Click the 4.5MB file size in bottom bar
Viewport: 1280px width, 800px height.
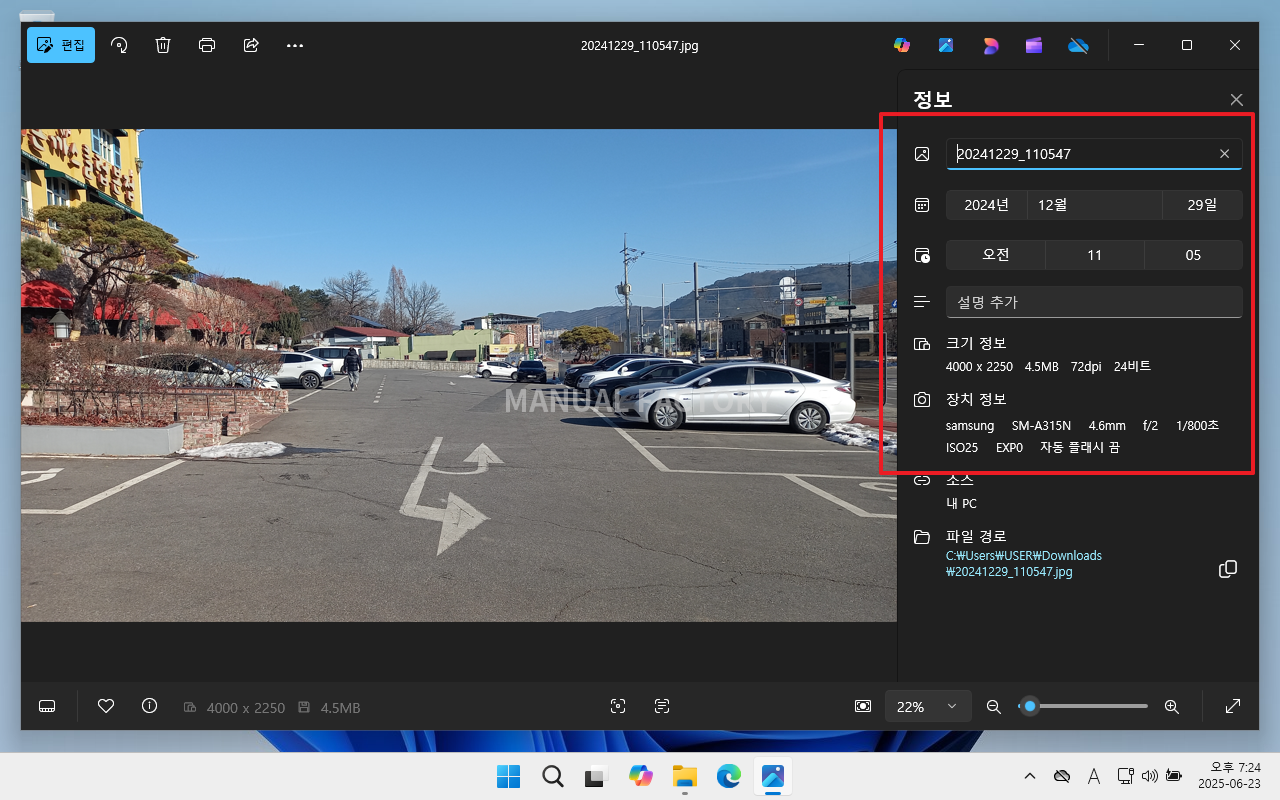coord(340,708)
